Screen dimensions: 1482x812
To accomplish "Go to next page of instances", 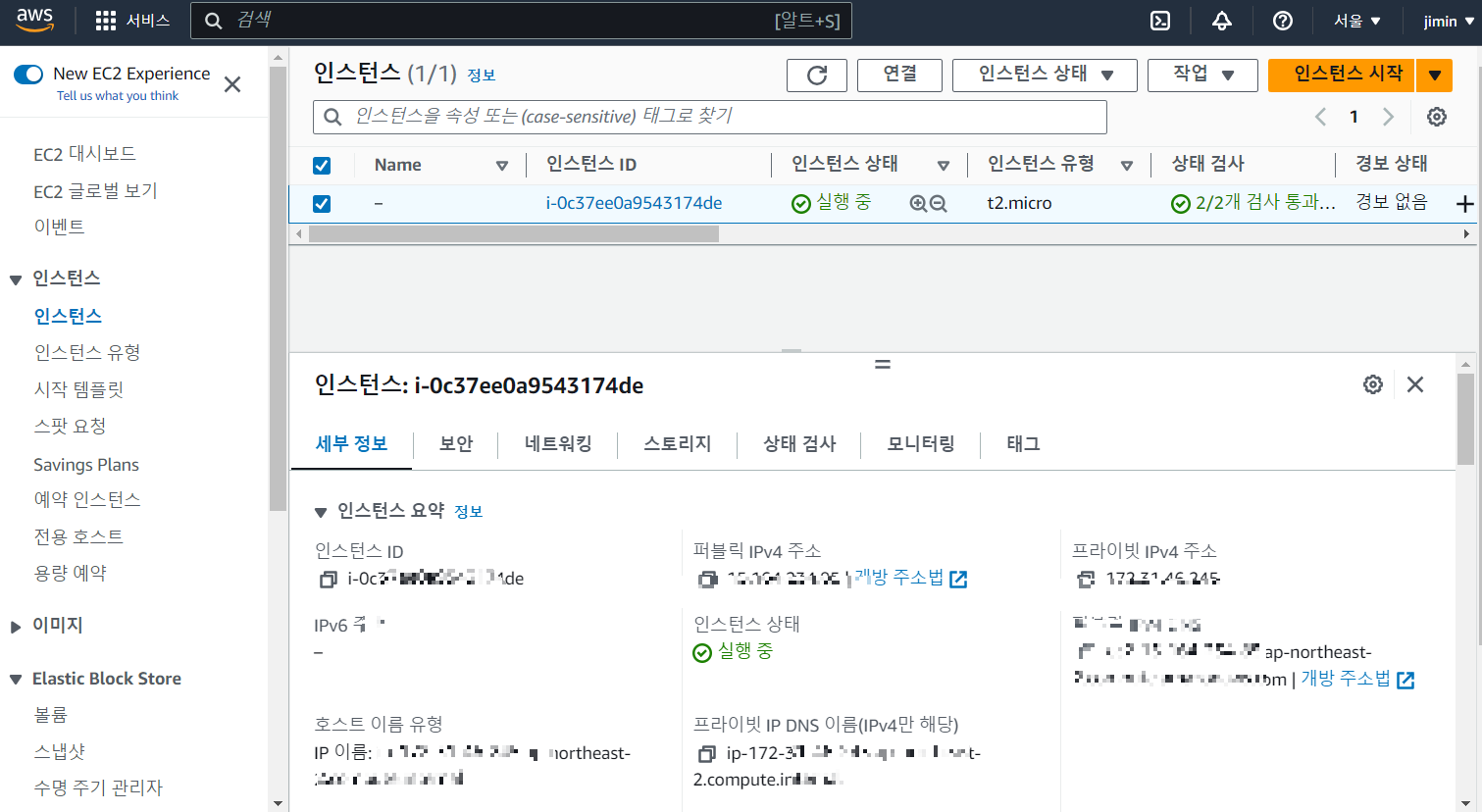I will [x=1388, y=117].
